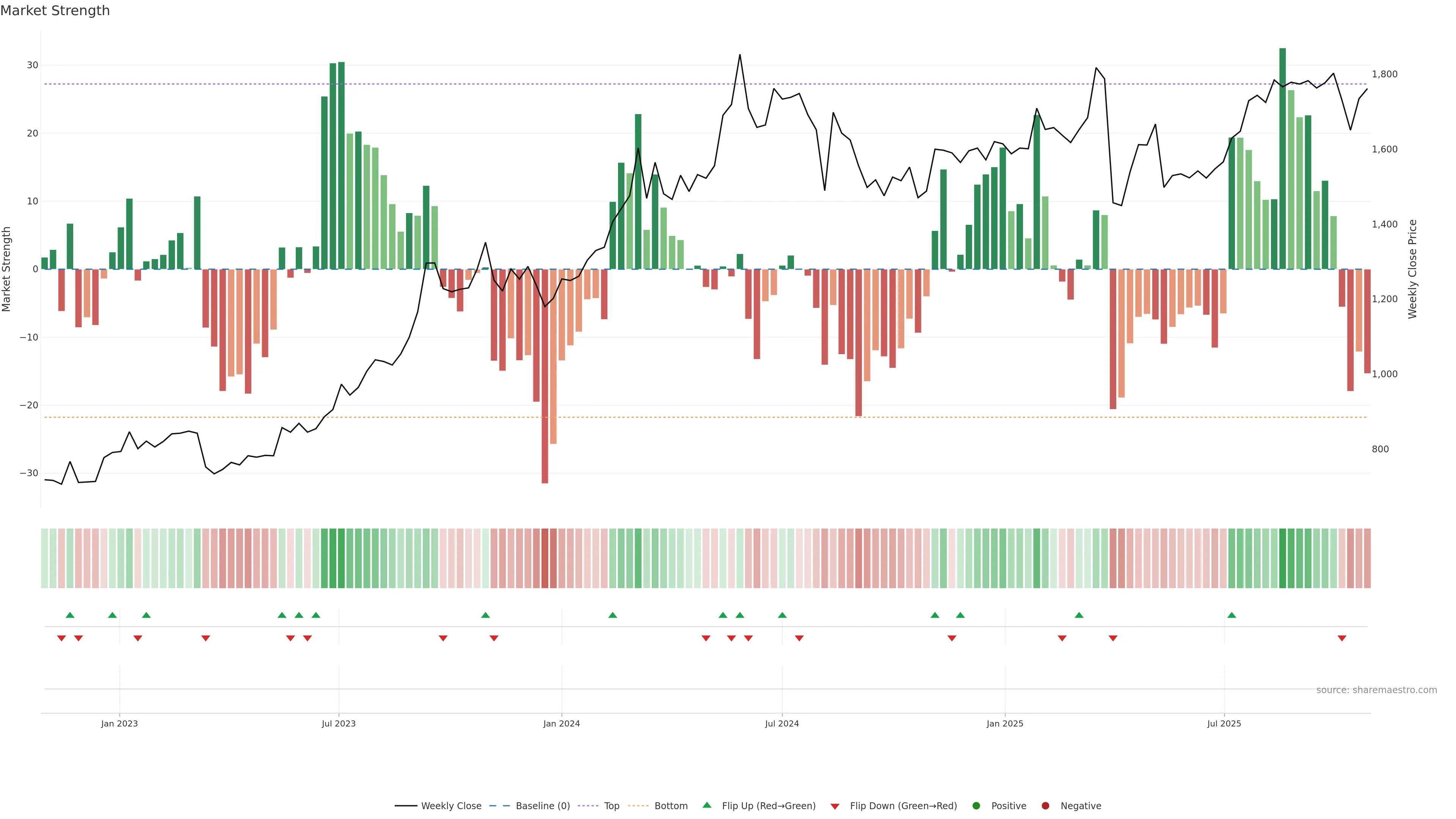This screenshot has width=1456, height=819.
Task: Click the Weekly Close Price axis title
Action: point(1412,269)
